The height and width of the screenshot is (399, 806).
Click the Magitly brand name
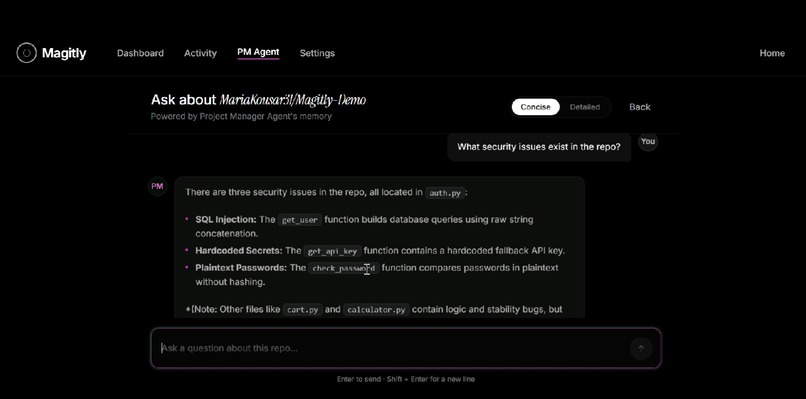point(64,53)
